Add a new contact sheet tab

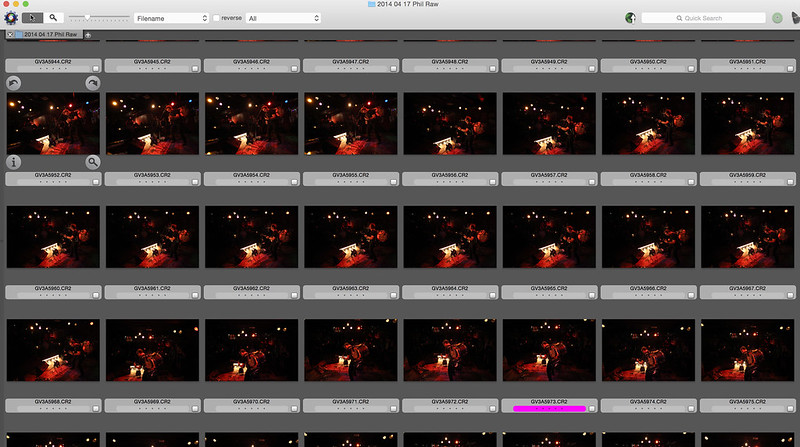click(88, 35)
